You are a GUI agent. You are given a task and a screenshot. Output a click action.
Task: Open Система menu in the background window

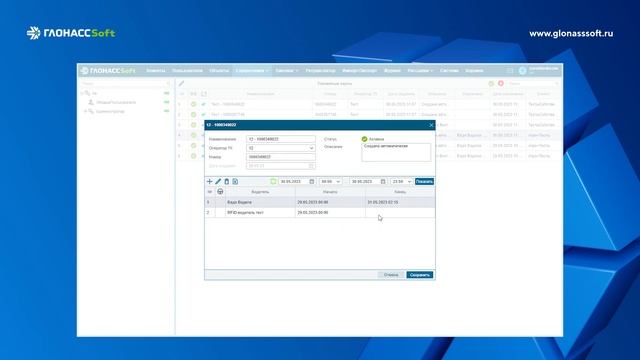pyautogui.click(x=449, y=71)
